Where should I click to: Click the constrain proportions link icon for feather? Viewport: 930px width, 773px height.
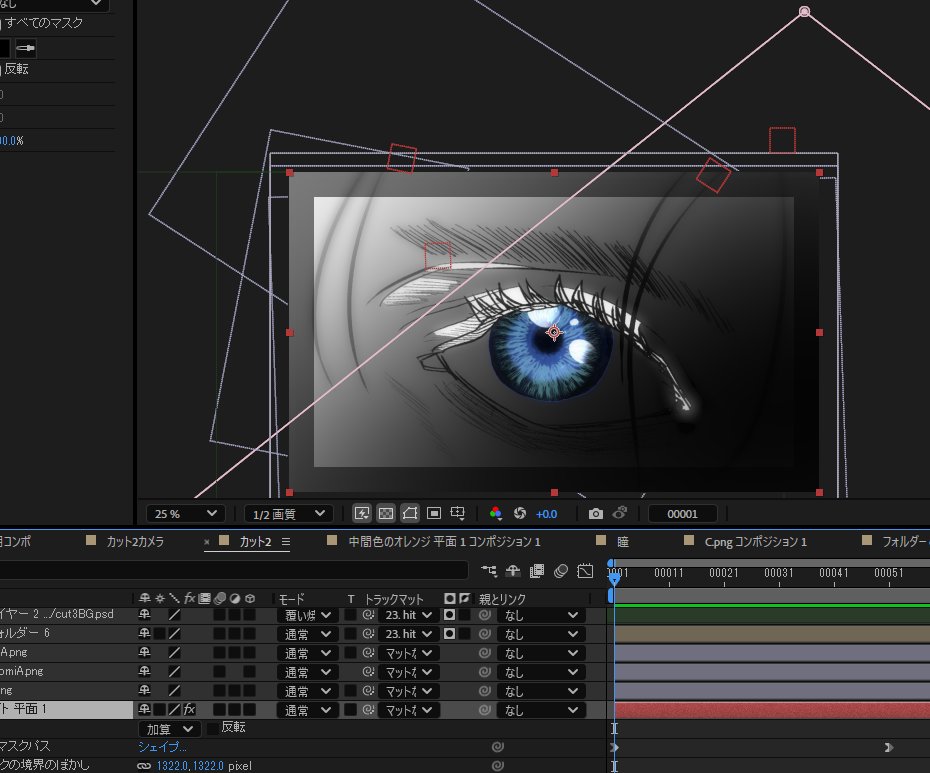(x=144, y=766)
